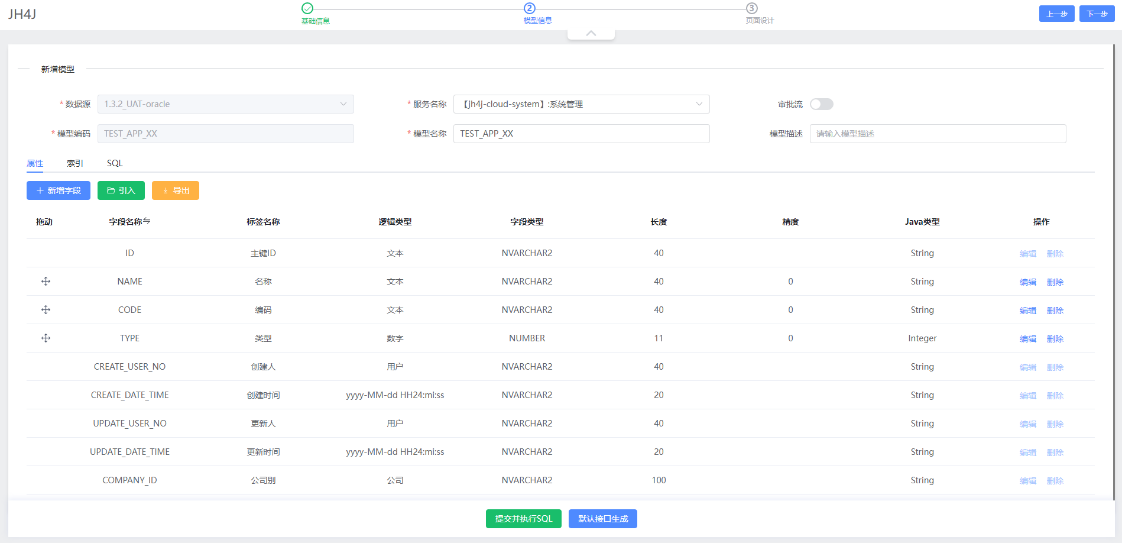
Task: Click the JH4J logo text
Action: (22, 14)
